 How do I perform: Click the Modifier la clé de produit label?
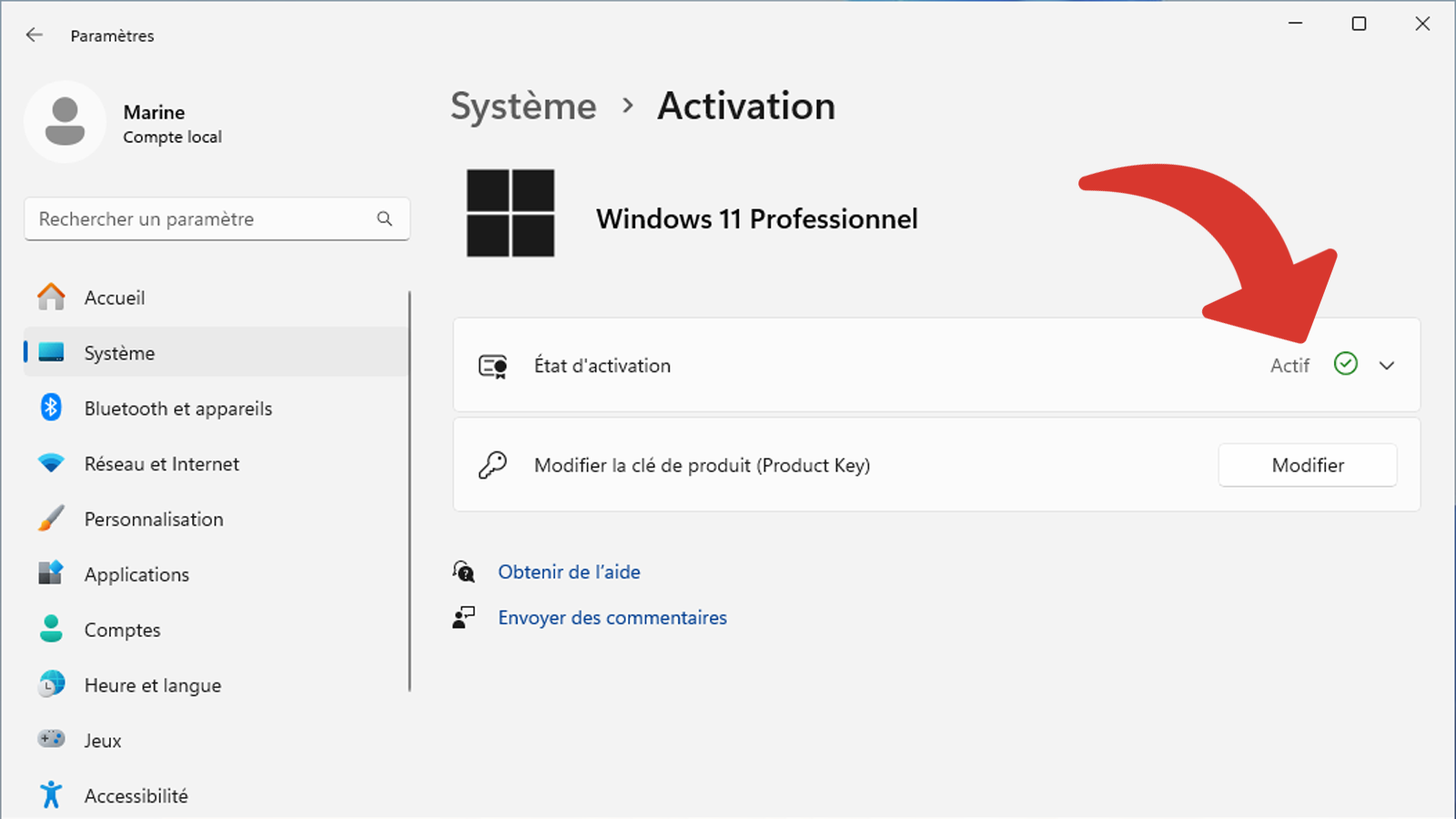point(702,465)
